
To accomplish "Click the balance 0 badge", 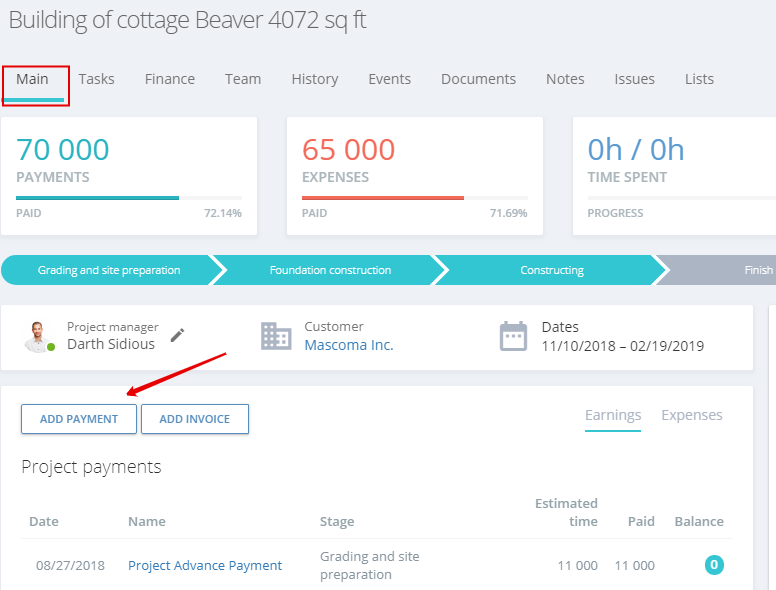I will 714,565.
